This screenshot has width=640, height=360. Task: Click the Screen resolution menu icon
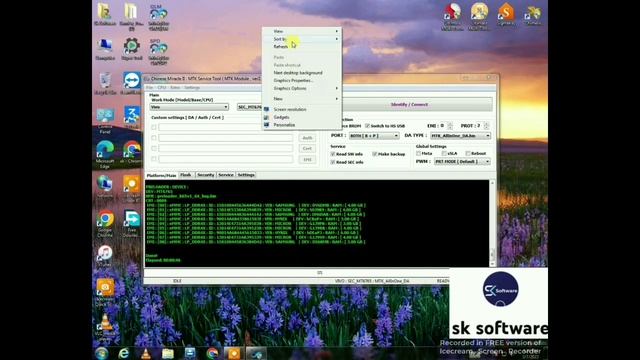pos(267,109)
